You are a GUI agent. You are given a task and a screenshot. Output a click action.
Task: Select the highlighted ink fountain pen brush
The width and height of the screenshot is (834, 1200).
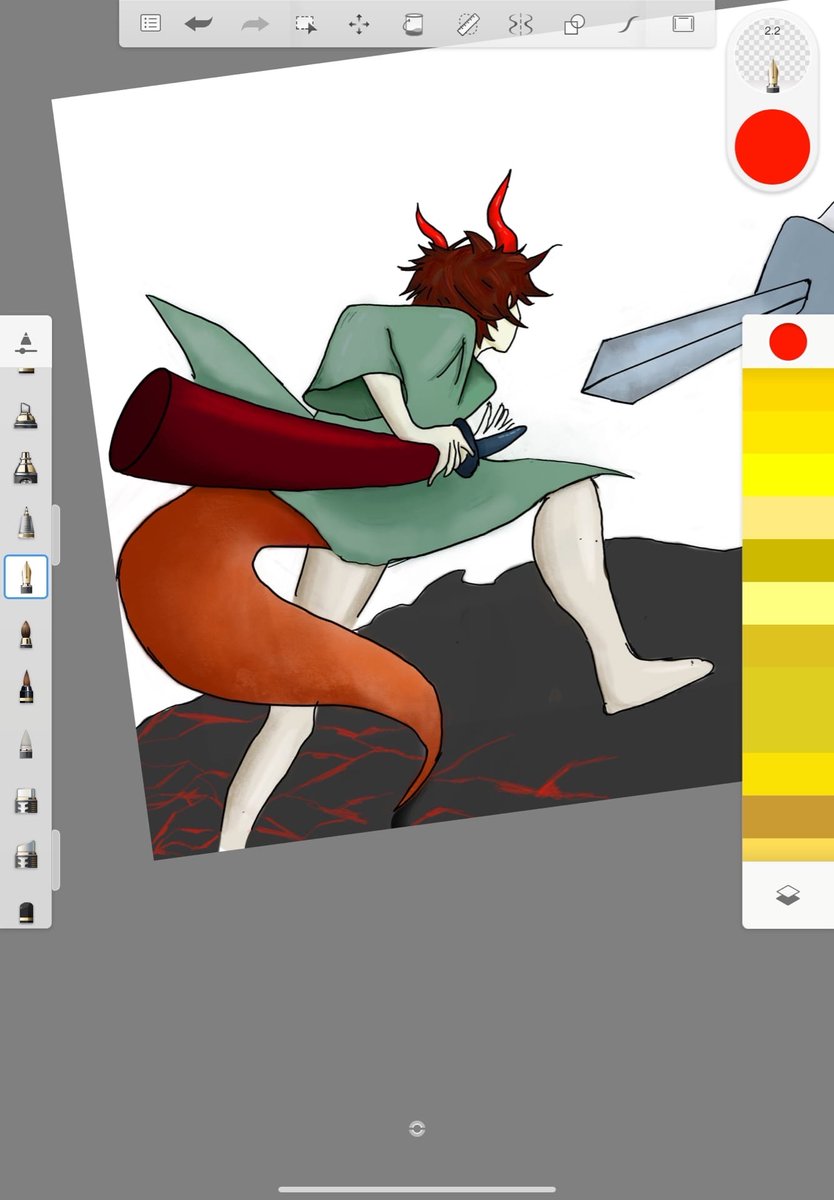coord(26,577)
